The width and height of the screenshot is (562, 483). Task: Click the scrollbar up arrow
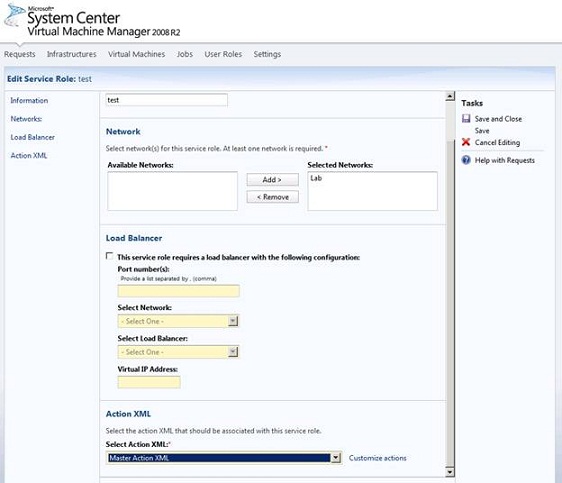coord(449,96)
